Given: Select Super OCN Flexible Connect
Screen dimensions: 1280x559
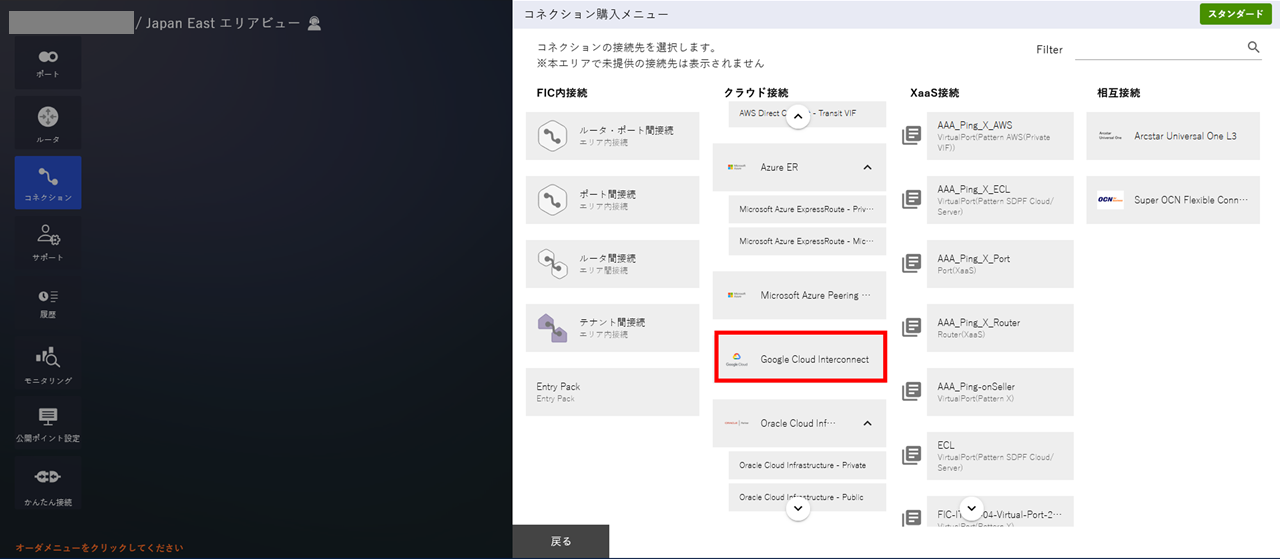Looking at the screenshot, I should (x=1173, y=200).
